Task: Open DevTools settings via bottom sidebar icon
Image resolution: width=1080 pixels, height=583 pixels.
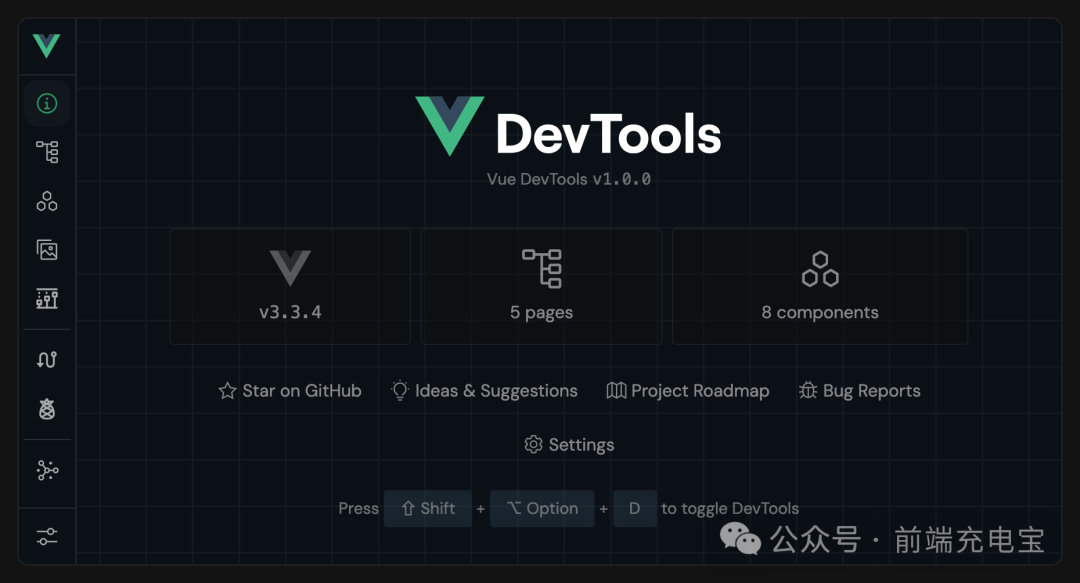Action: [46, 536]
